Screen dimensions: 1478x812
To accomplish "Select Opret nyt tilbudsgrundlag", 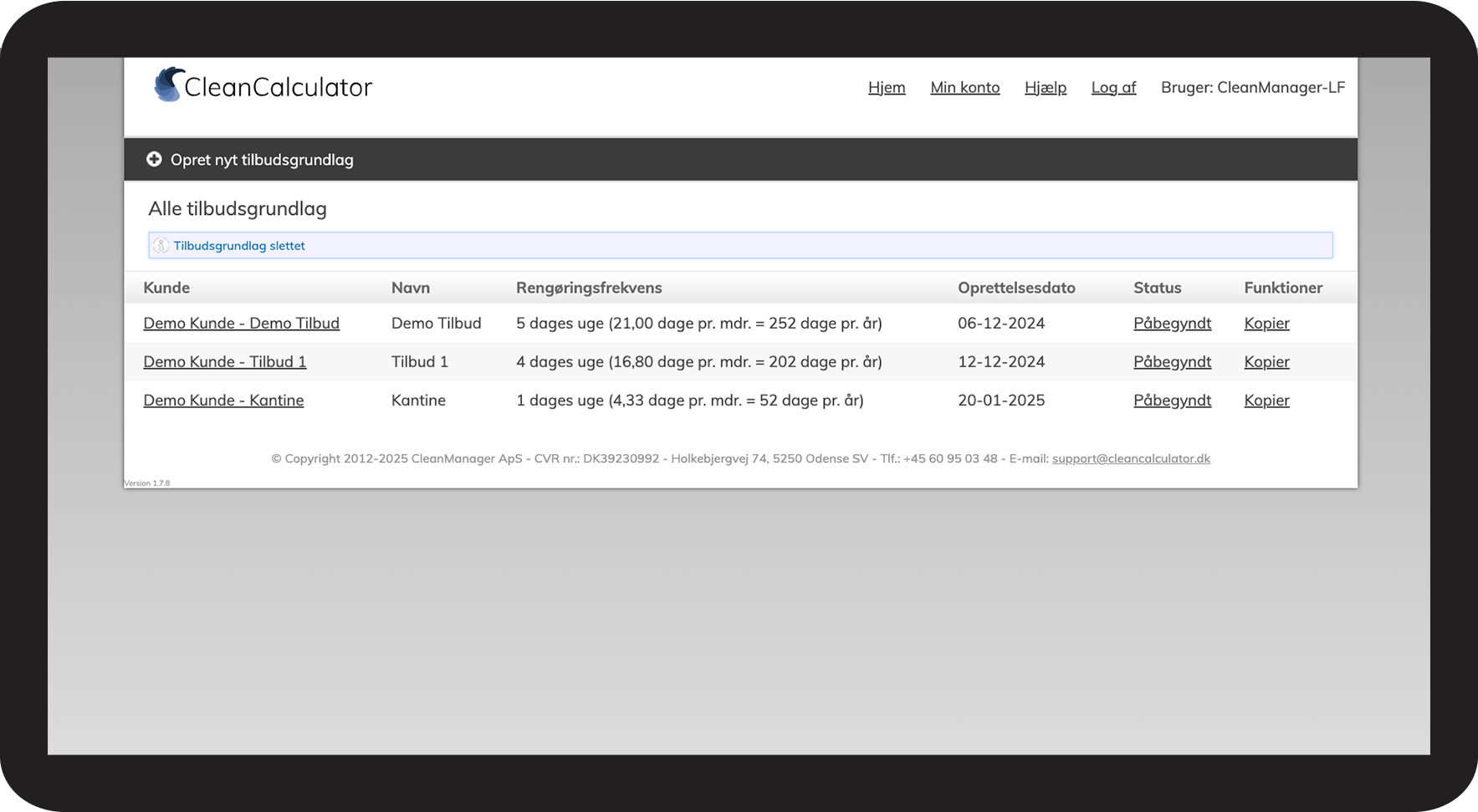I will tap(262, 160).
